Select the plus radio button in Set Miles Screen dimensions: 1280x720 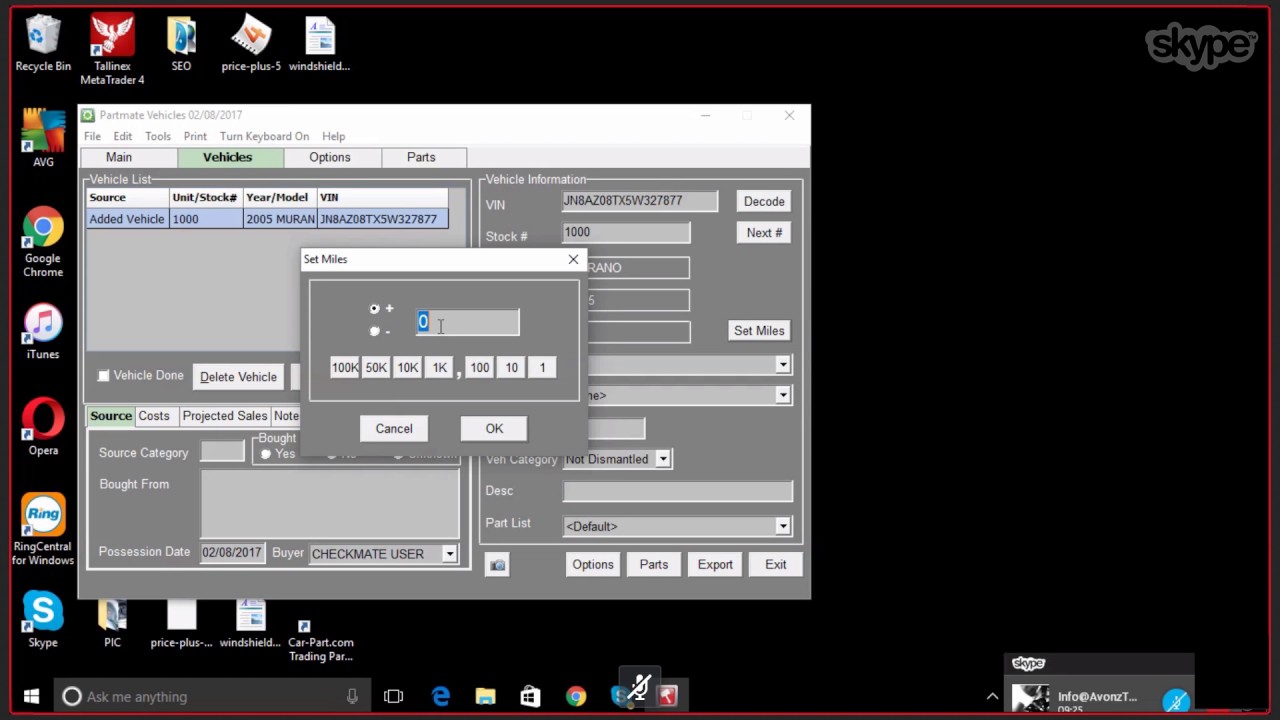click(375, 309)
